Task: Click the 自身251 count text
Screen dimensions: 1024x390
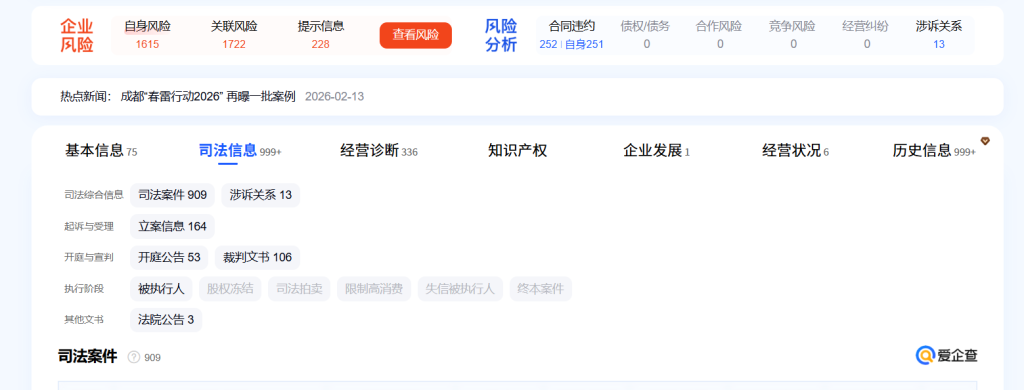Action: click(584, 44)
